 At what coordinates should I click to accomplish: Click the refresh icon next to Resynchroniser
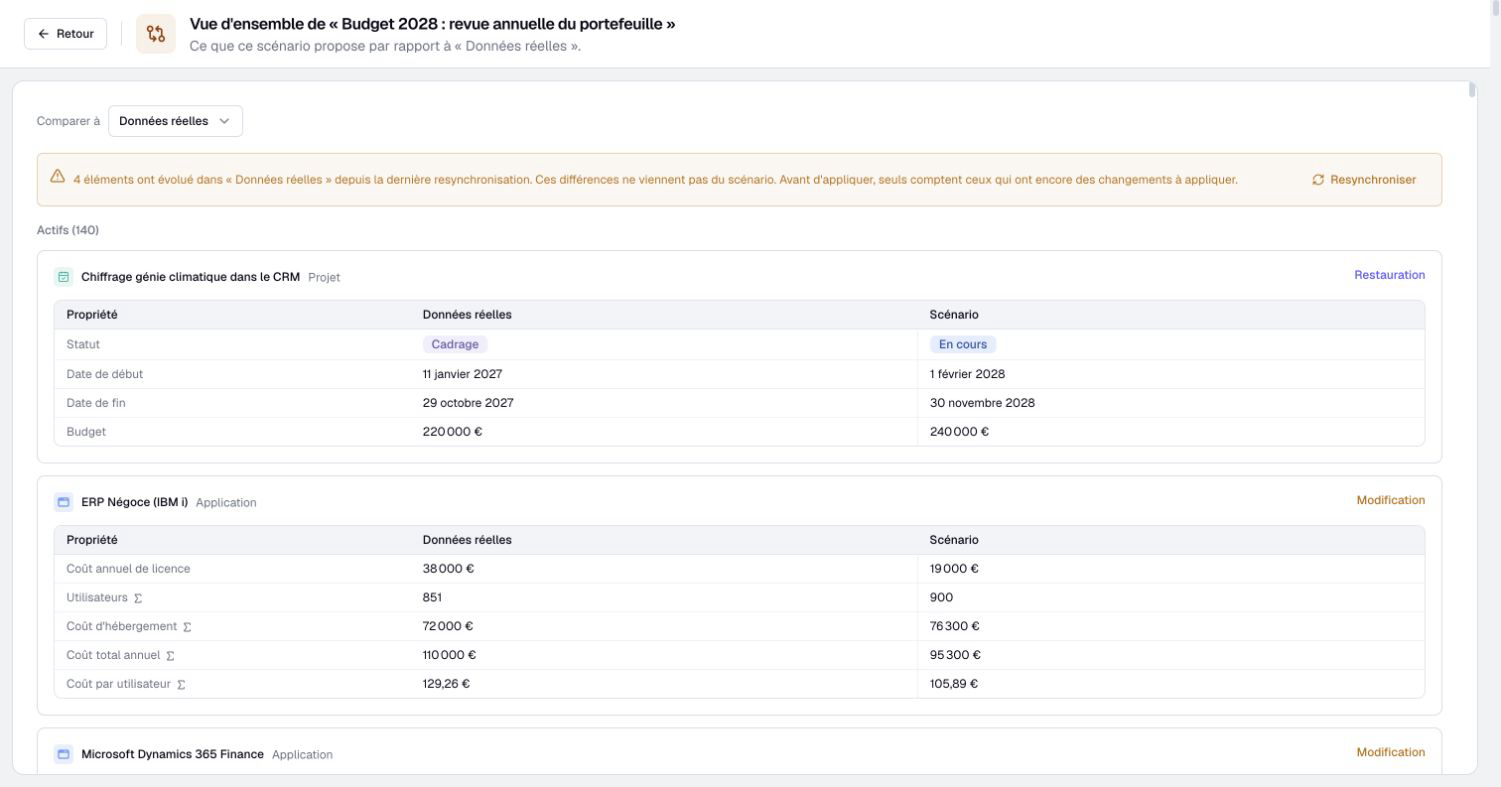coord(1318,180)
